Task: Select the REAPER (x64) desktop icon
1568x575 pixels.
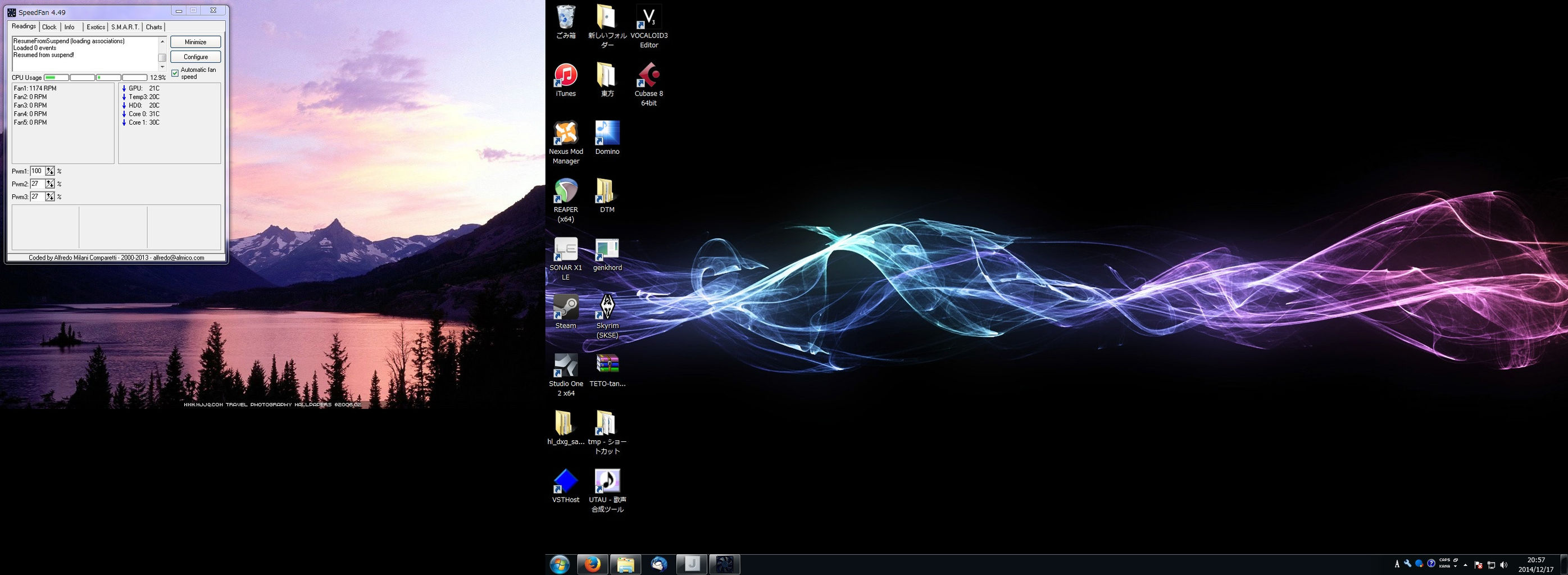Action: click(x=566, y=191)
